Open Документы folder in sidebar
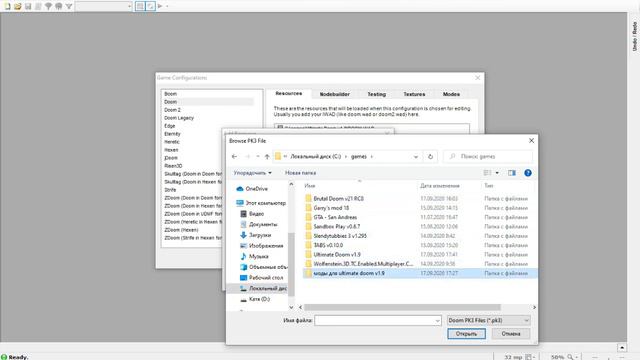 [259, 224]
